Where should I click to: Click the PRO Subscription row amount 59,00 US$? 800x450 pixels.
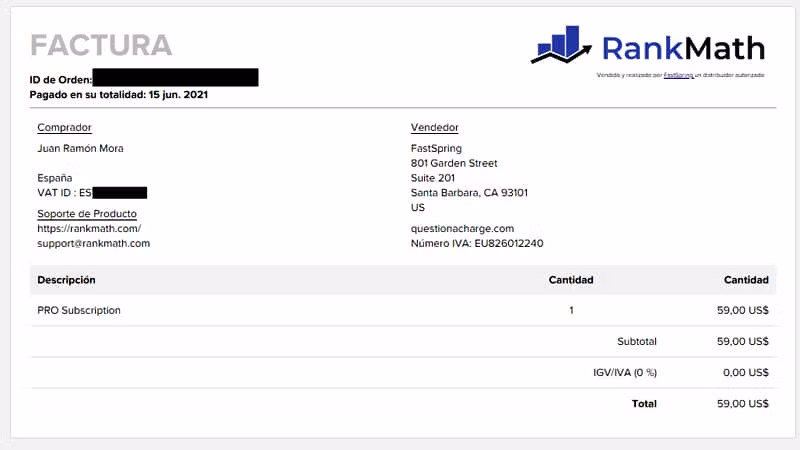[742, 310]
